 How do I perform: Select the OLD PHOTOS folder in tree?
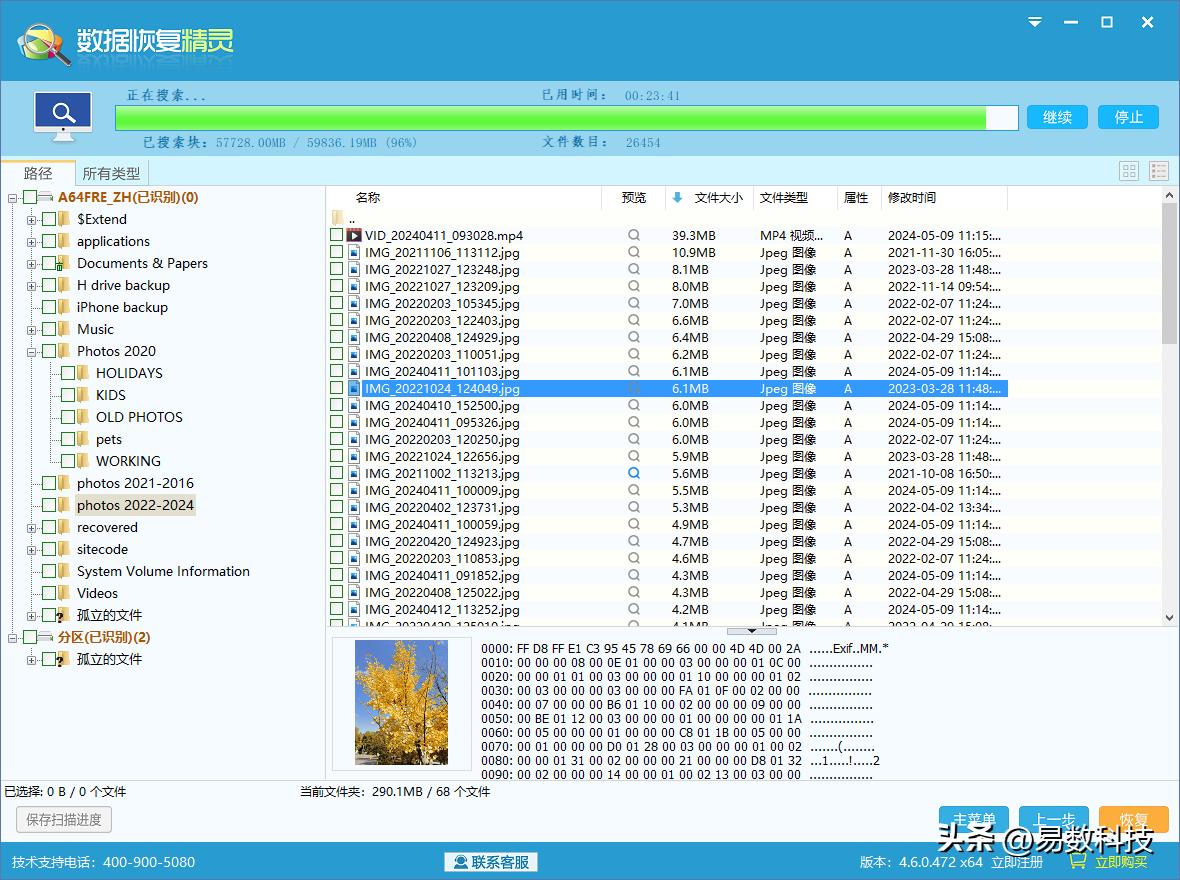(x=139, y=417)
